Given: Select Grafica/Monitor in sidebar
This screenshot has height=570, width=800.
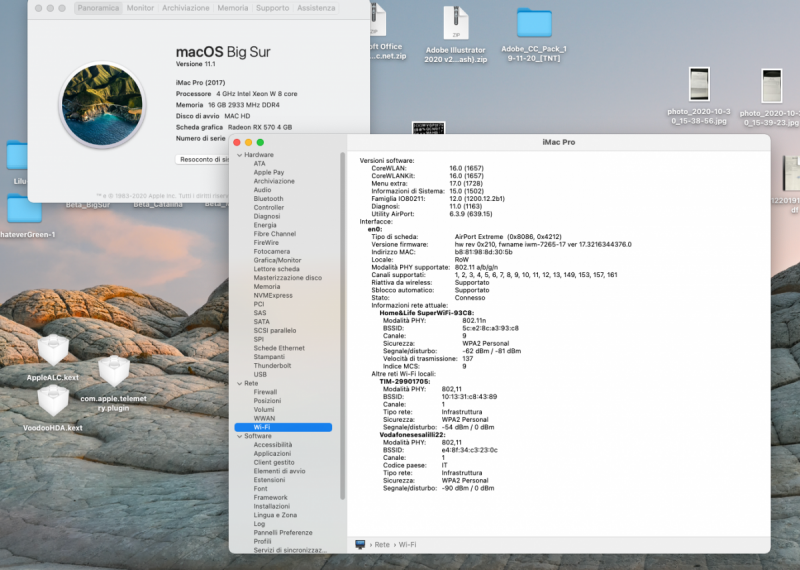Looking at the screenshot, I should pos(277,260).
